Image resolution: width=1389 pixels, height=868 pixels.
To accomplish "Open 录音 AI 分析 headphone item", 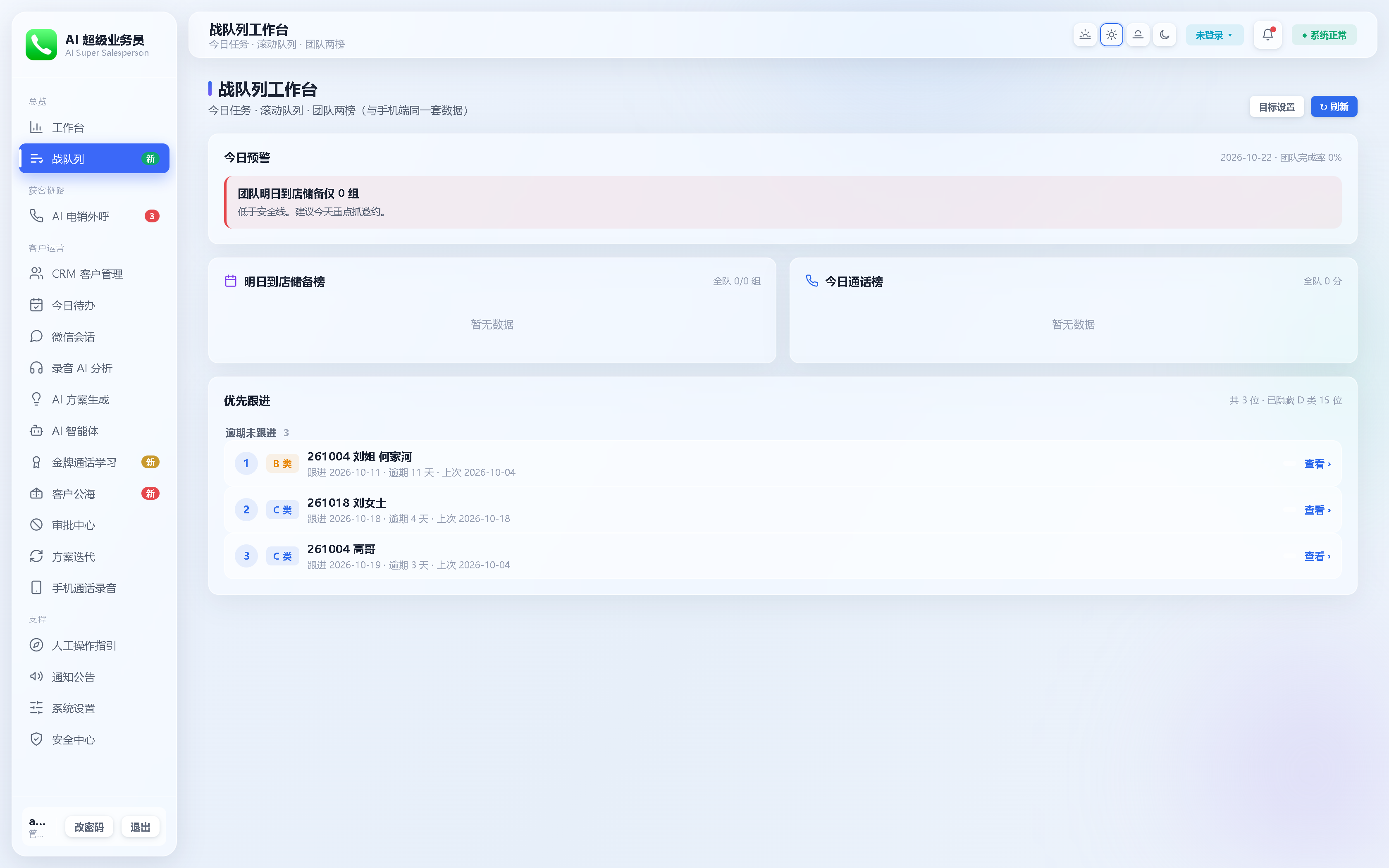I will pos(94,368).
